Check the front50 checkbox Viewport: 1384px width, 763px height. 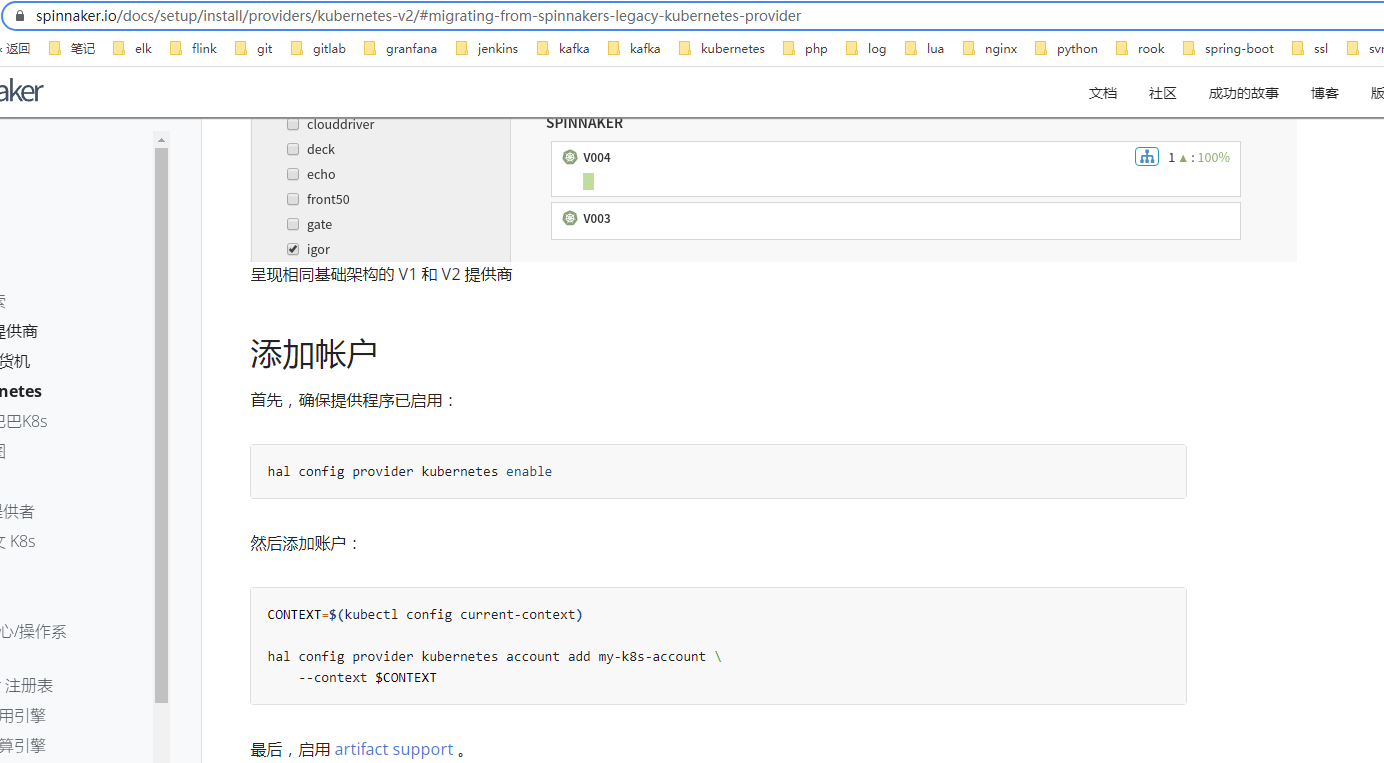pyautogui.click(x=293, y=199)
